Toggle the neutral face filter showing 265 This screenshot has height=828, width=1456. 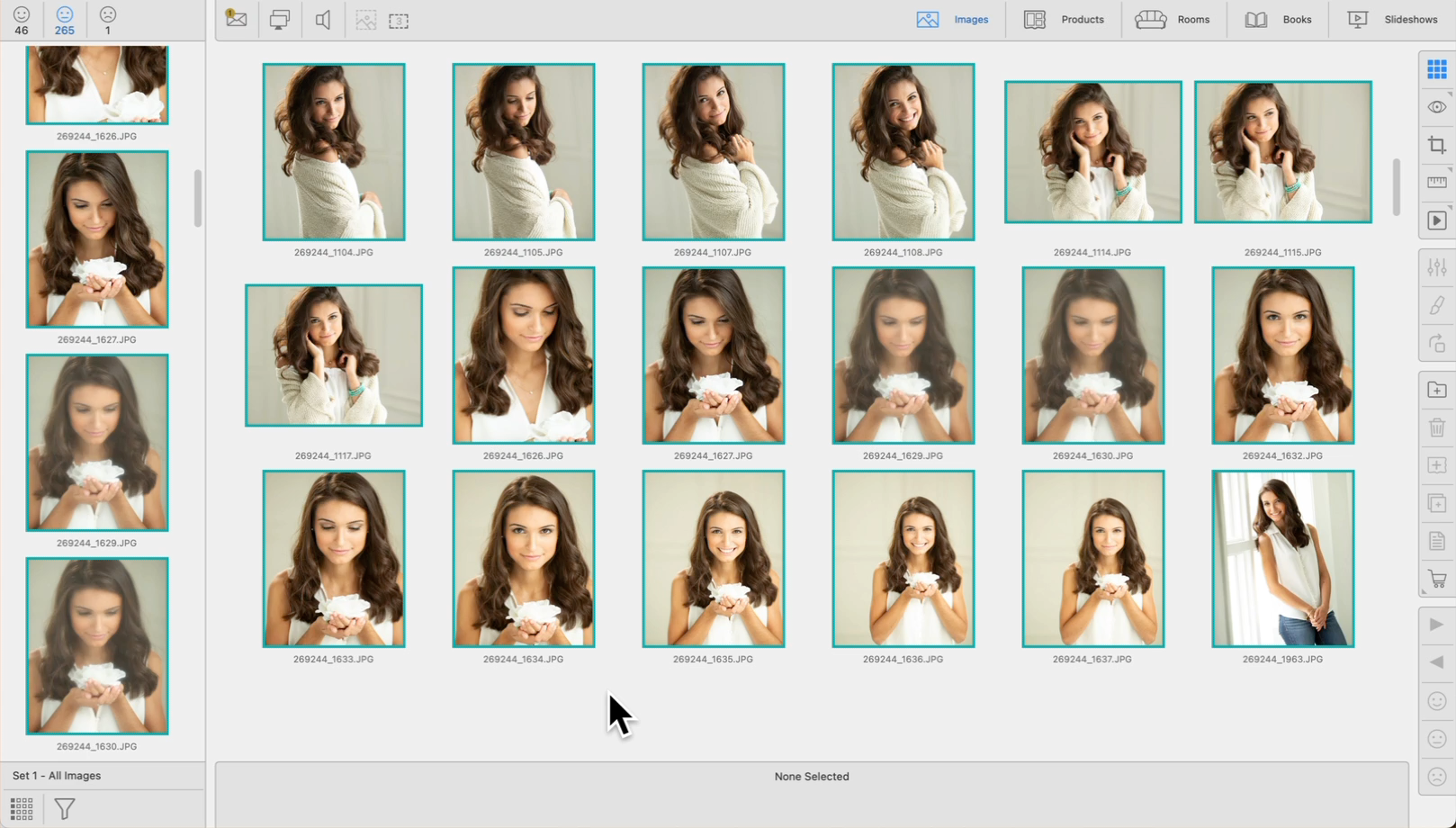point(65,21)
